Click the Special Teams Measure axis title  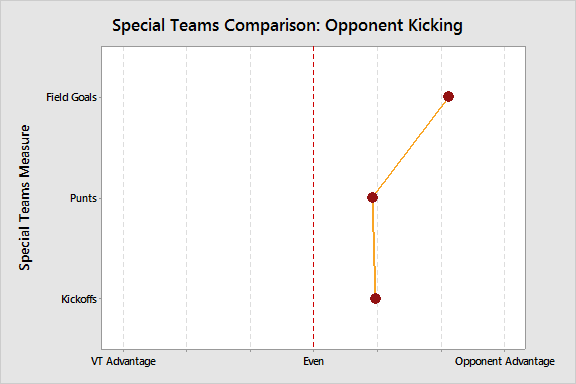(x=25, y=198)
